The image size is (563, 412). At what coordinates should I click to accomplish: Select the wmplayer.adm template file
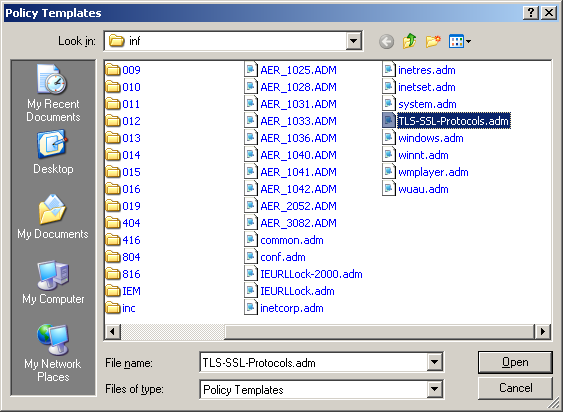(425, 172)
